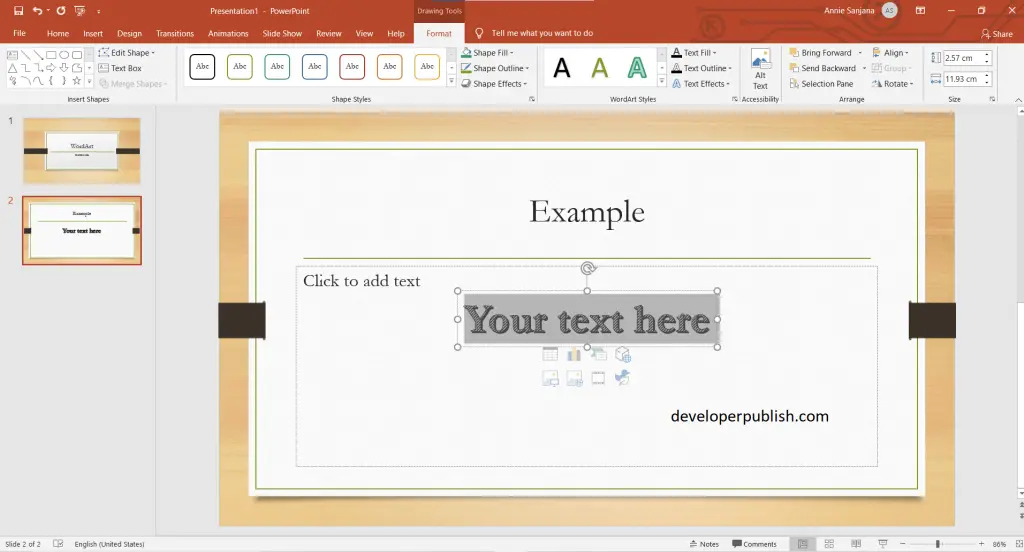Open the Transitions tab
The image size is (1024, 552).
[x=175, y=33]
